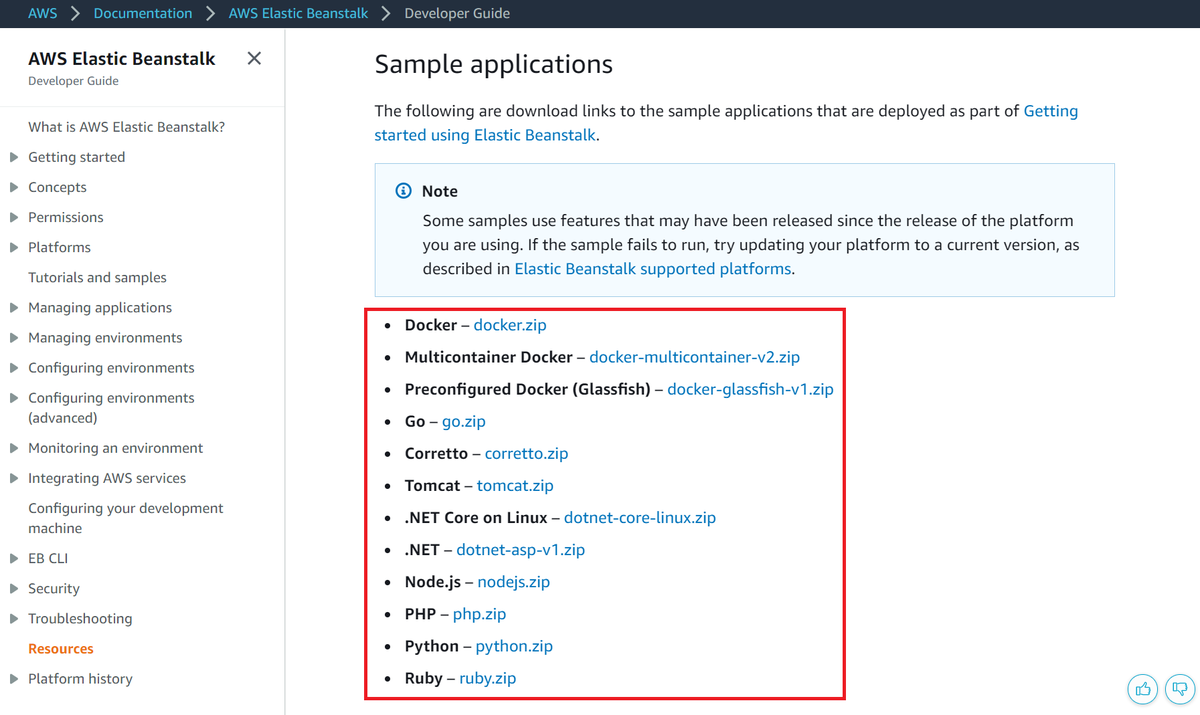Open the Integrating AWS services sidebar label

pos(107,478)
